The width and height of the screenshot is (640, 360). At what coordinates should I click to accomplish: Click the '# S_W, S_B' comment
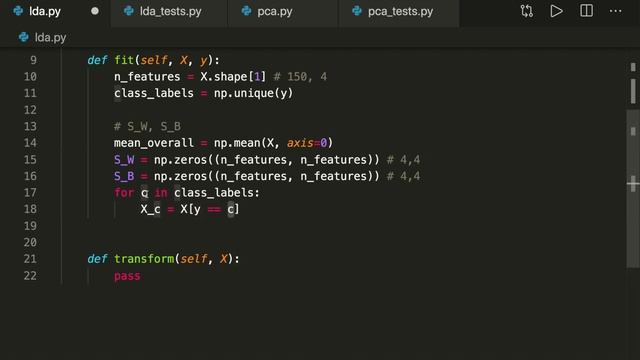coord(147,127)
